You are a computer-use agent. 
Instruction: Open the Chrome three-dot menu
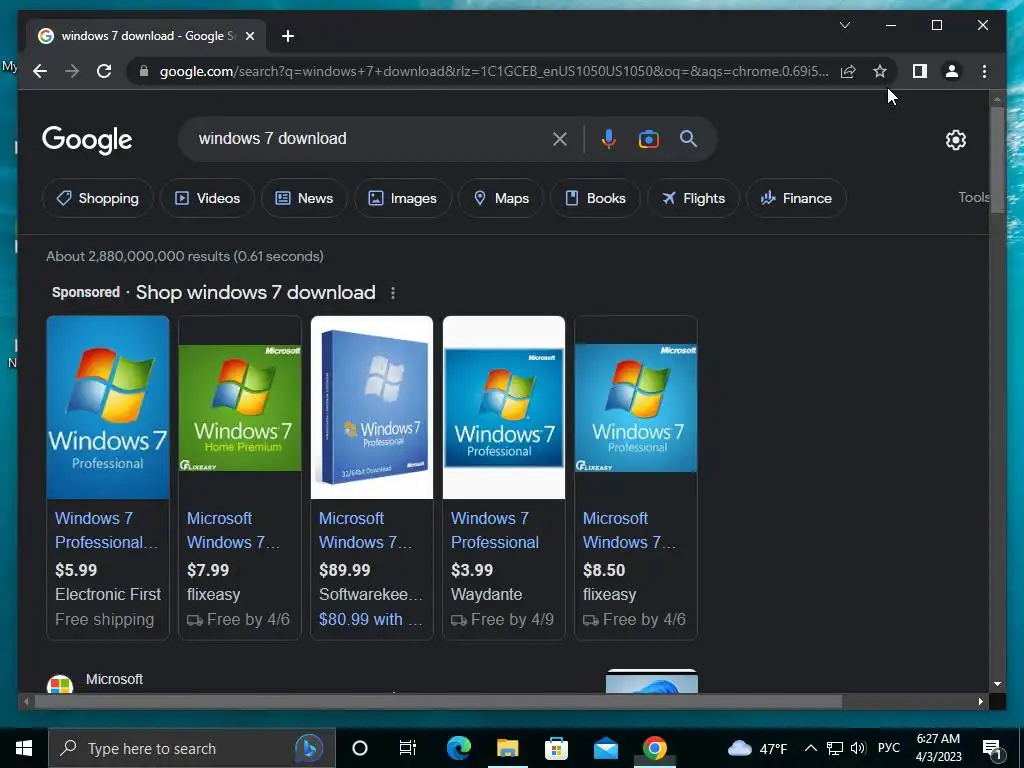pyautogui.click(x=984, y=71)
